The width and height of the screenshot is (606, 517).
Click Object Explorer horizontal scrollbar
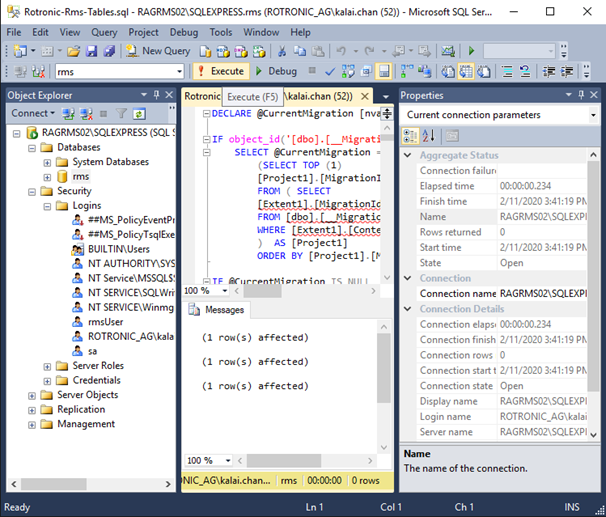coord(54,484)
